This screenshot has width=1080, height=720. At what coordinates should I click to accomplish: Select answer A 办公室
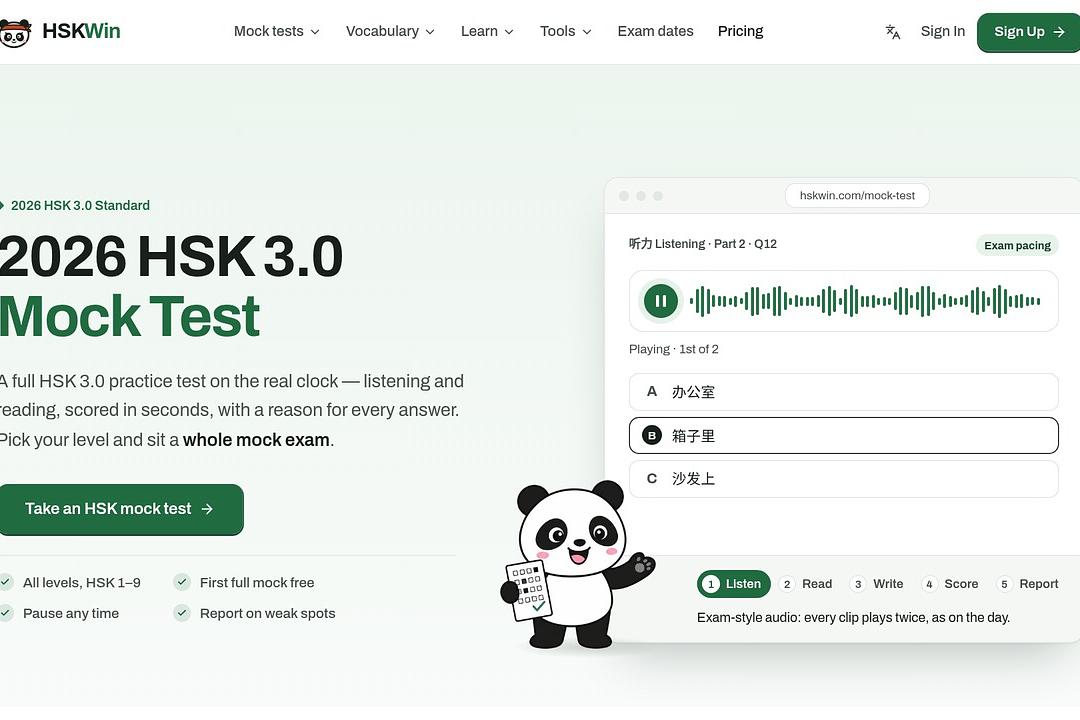(x=843, y=392)
